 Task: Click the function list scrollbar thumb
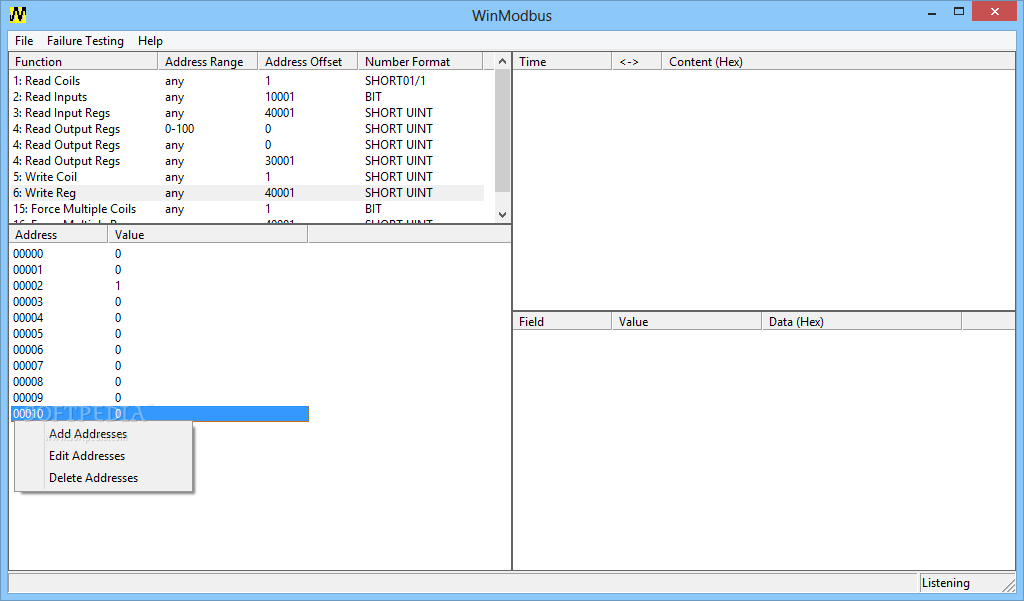502,131
